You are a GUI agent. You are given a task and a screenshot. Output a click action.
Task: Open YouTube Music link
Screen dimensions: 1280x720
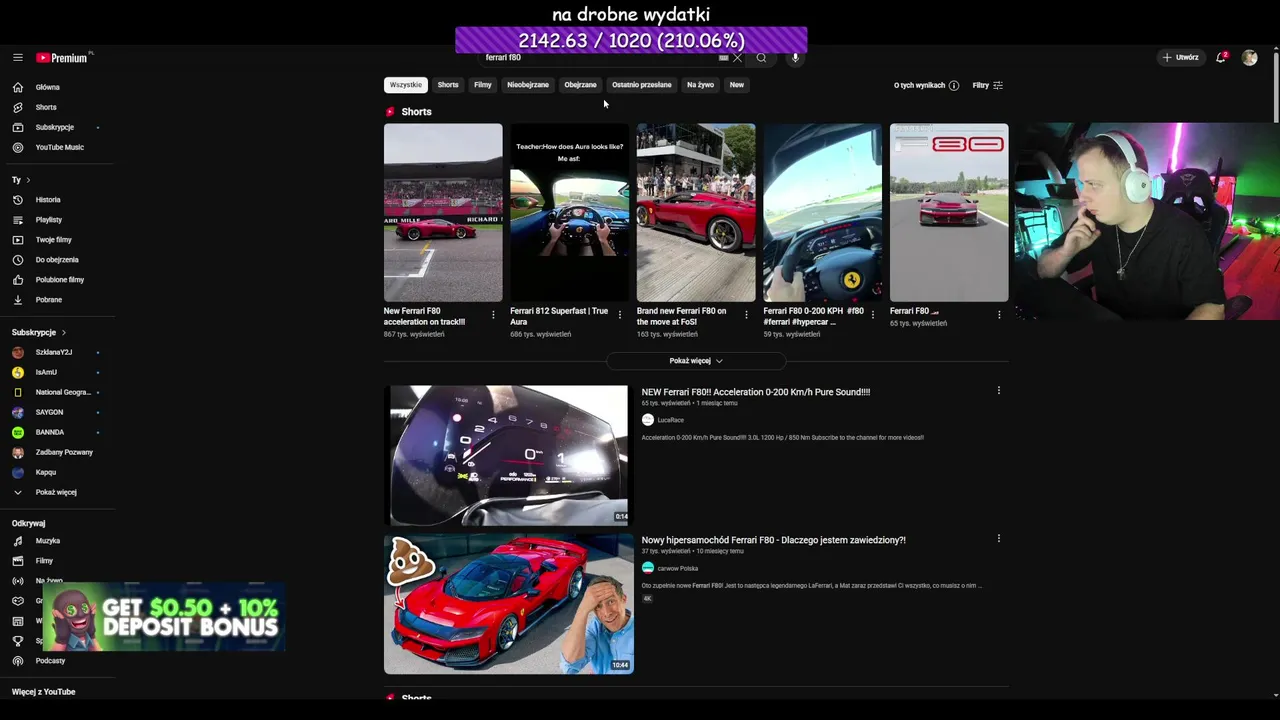(58, 147)
